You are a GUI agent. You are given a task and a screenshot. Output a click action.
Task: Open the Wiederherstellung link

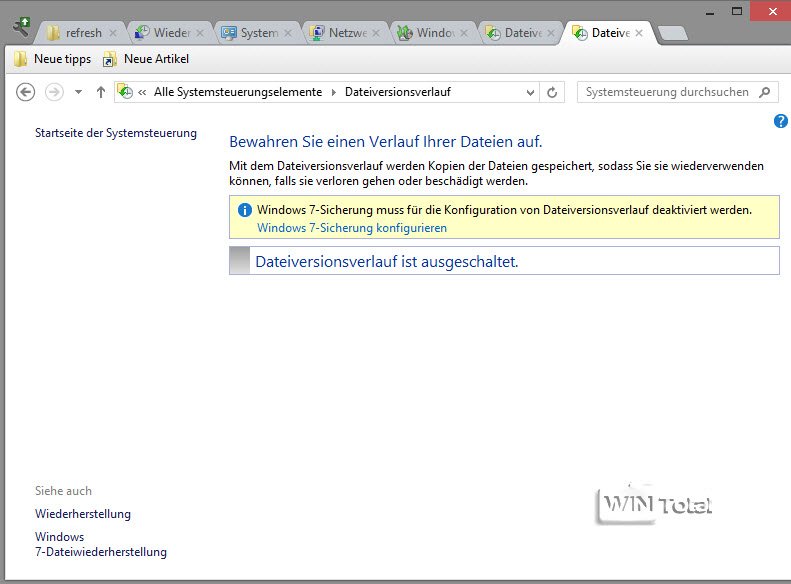[83, 514]
